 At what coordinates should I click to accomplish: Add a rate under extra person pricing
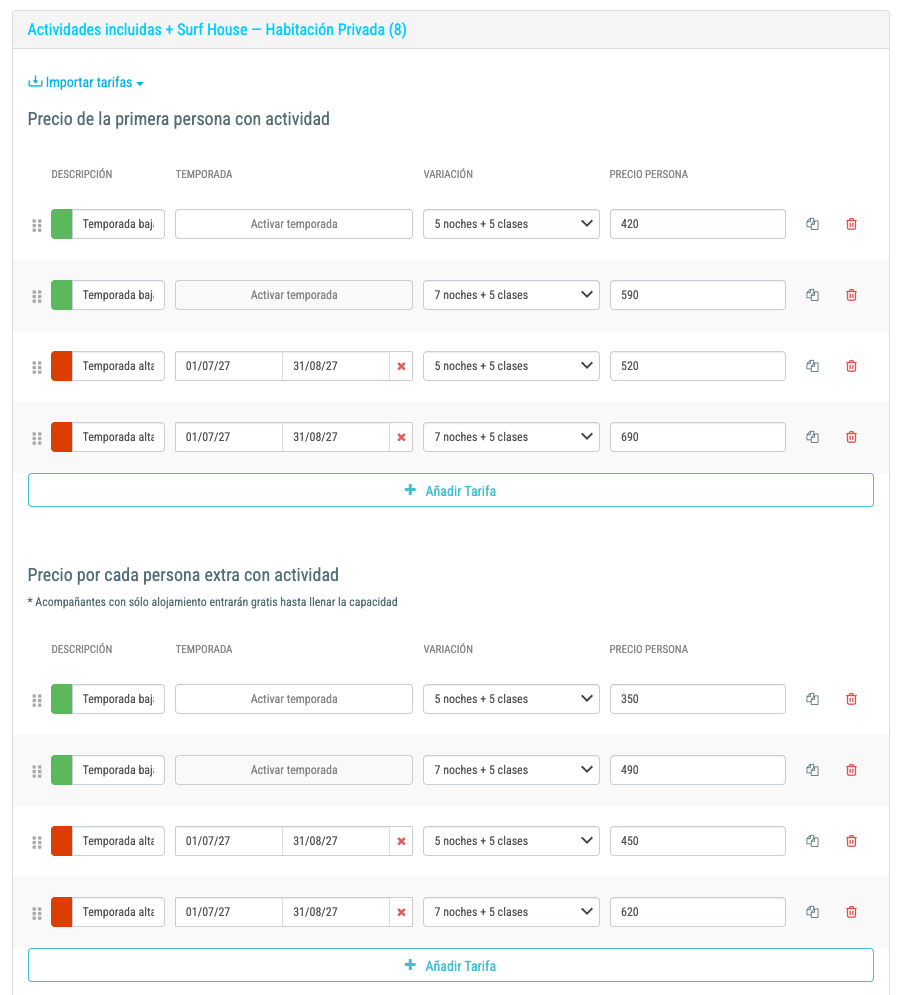tap(451, 965)
